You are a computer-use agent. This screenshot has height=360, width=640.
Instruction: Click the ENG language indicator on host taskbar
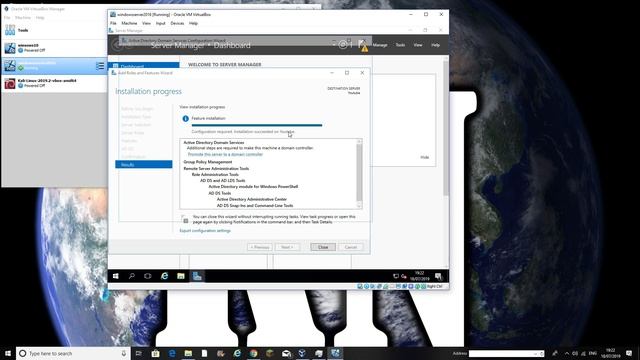pyautogui.click(x=593, y=353)
